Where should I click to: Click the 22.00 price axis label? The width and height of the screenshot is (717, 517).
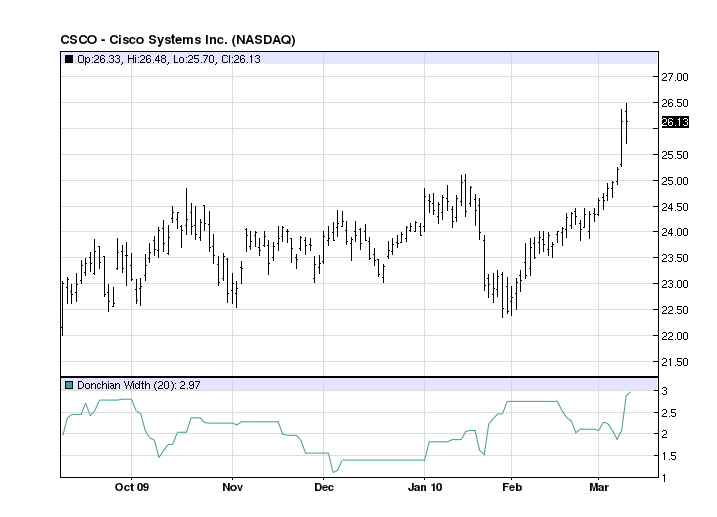(x=675, y=336)
